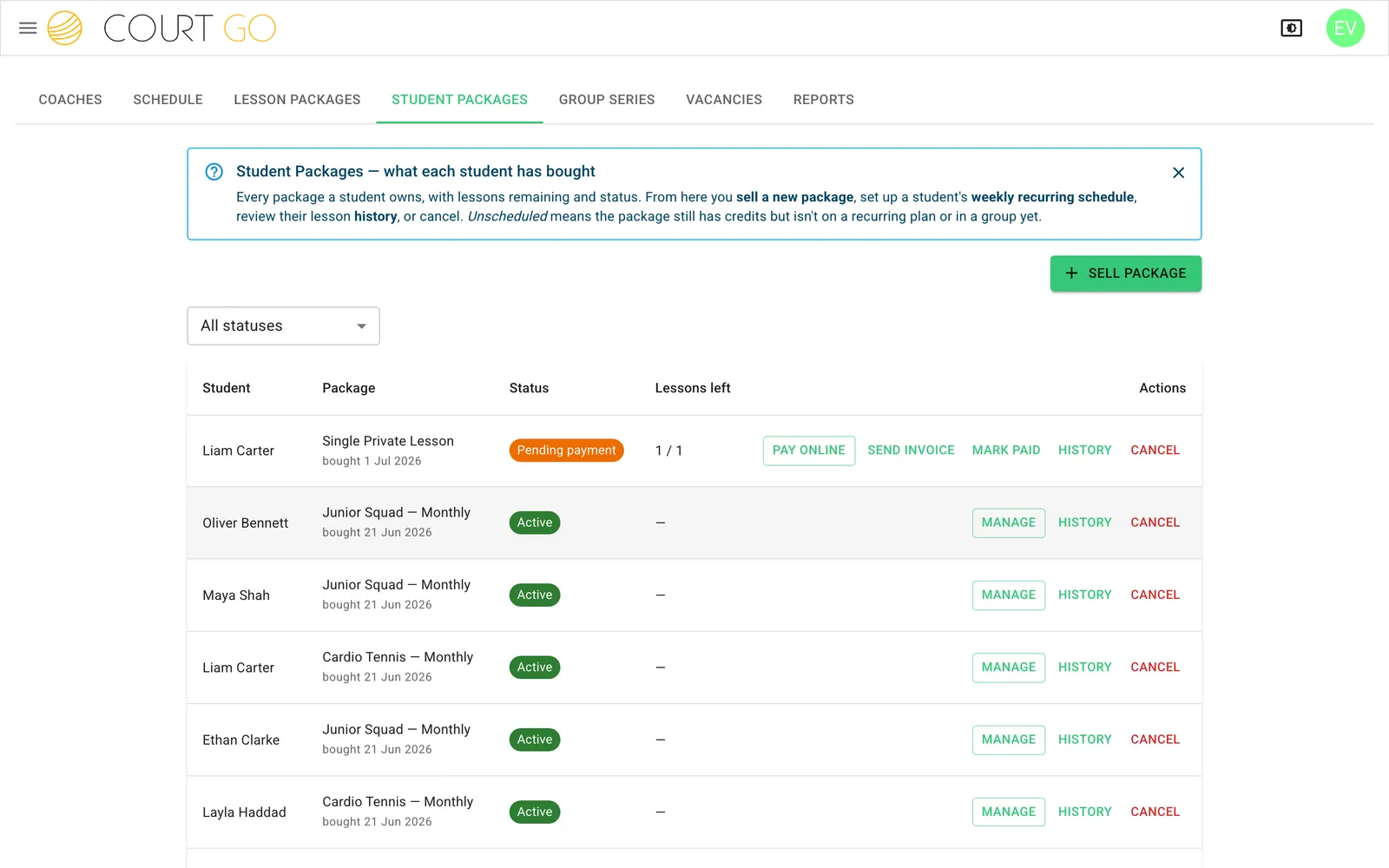This screenshot has height=868, width=1389.
Task: Manage Oliver Bennett's Junior Squad package
Action: 1008,523
